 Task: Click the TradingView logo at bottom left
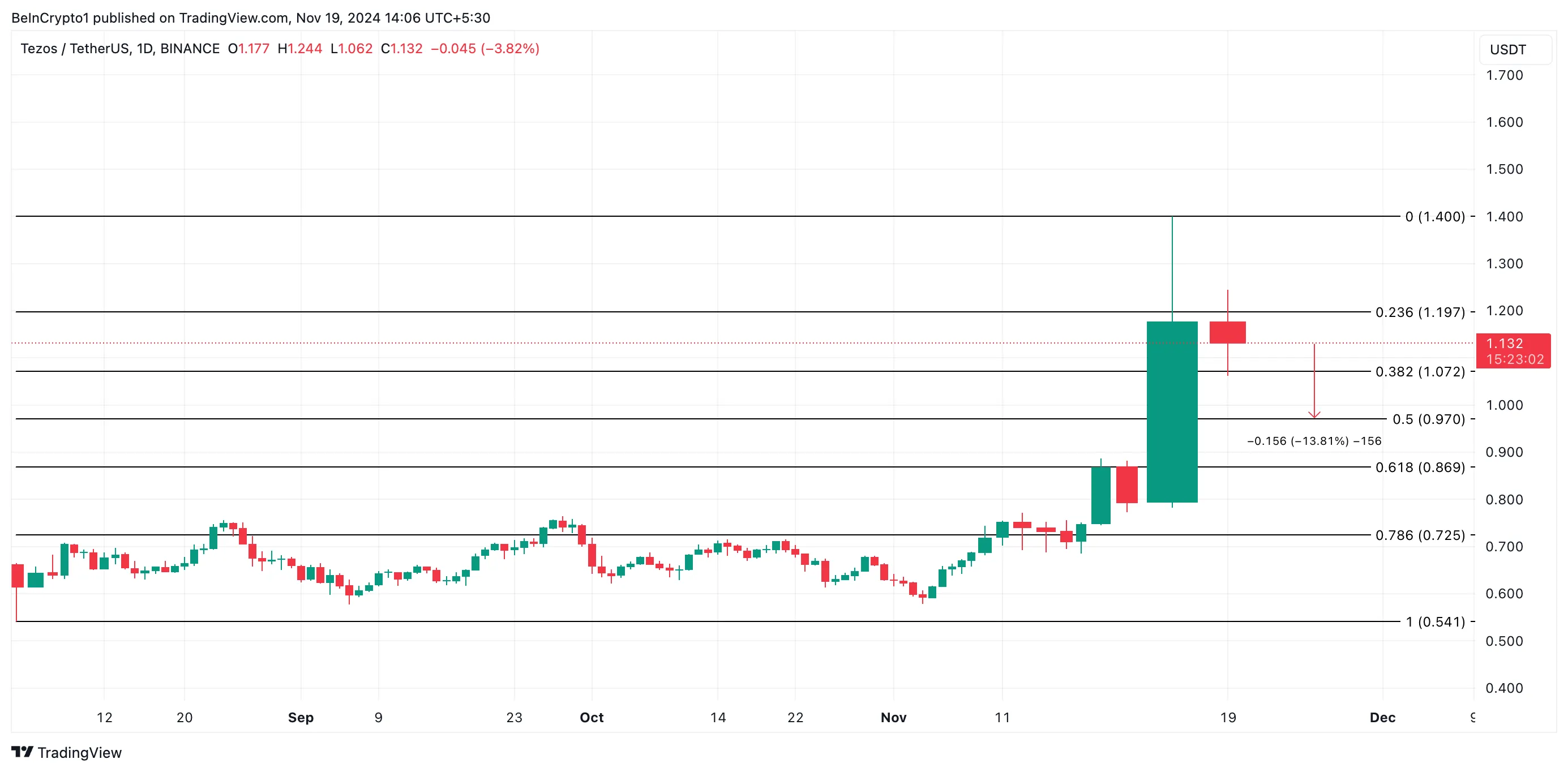66,753
